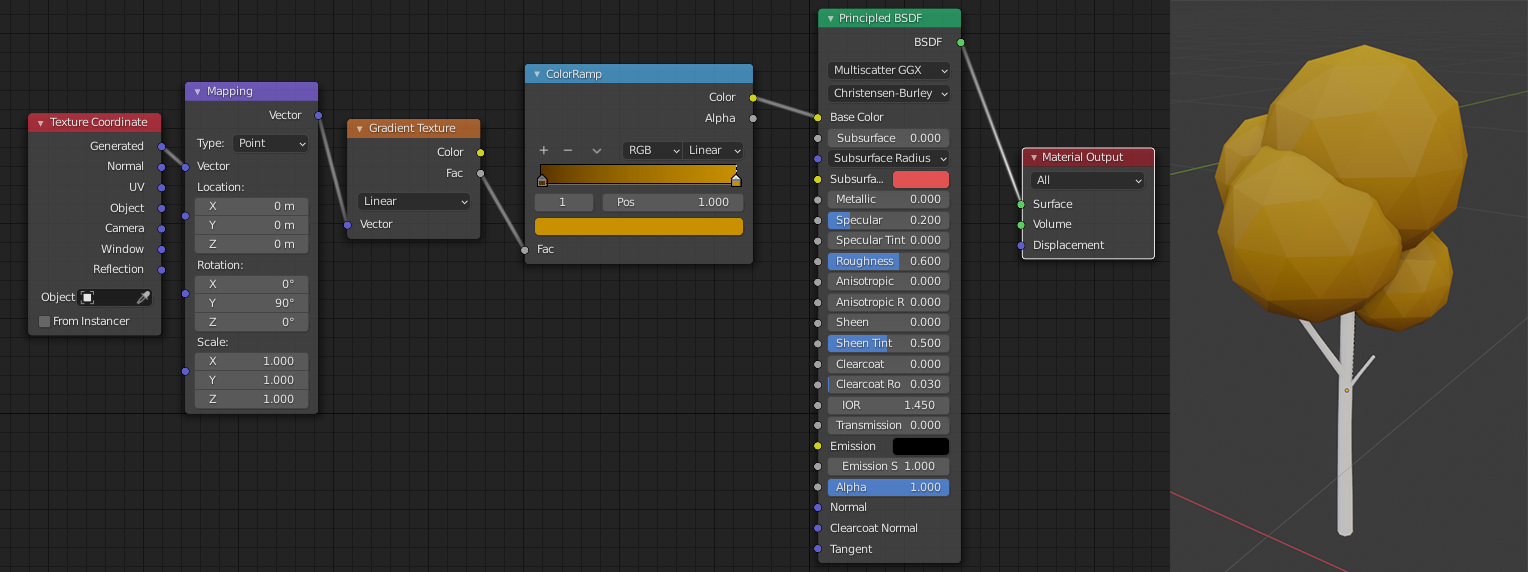Click ColorRamp Alpha output socket
Screen dimensions: 1528x572
(752, 118)
